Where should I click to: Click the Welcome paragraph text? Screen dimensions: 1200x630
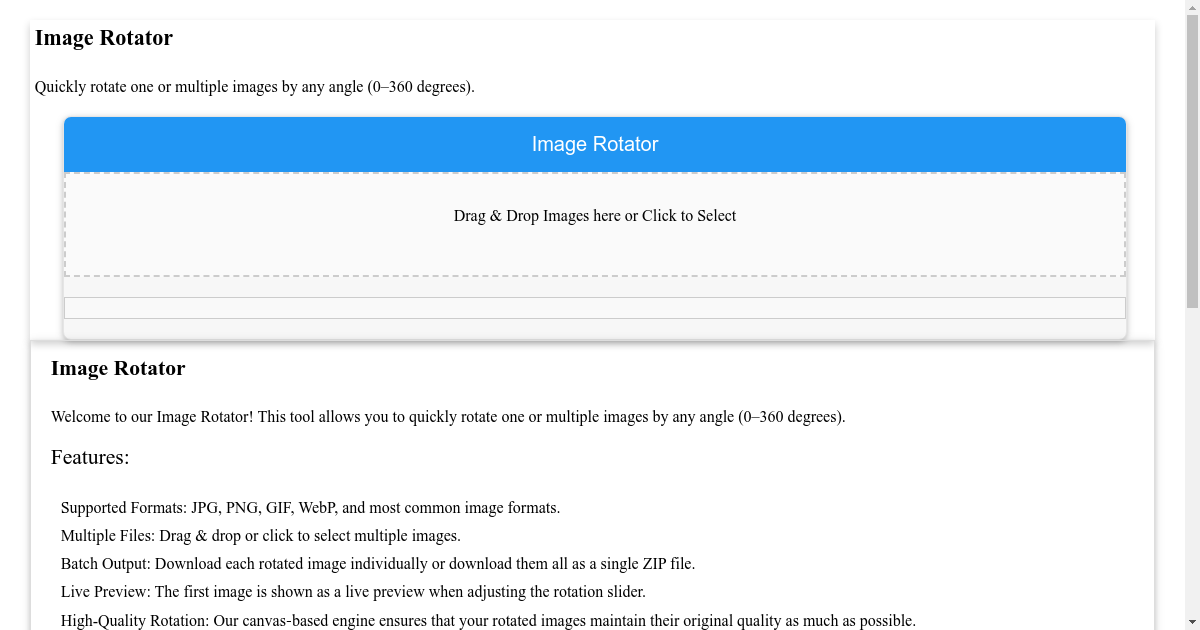click(x=448, y=416)
